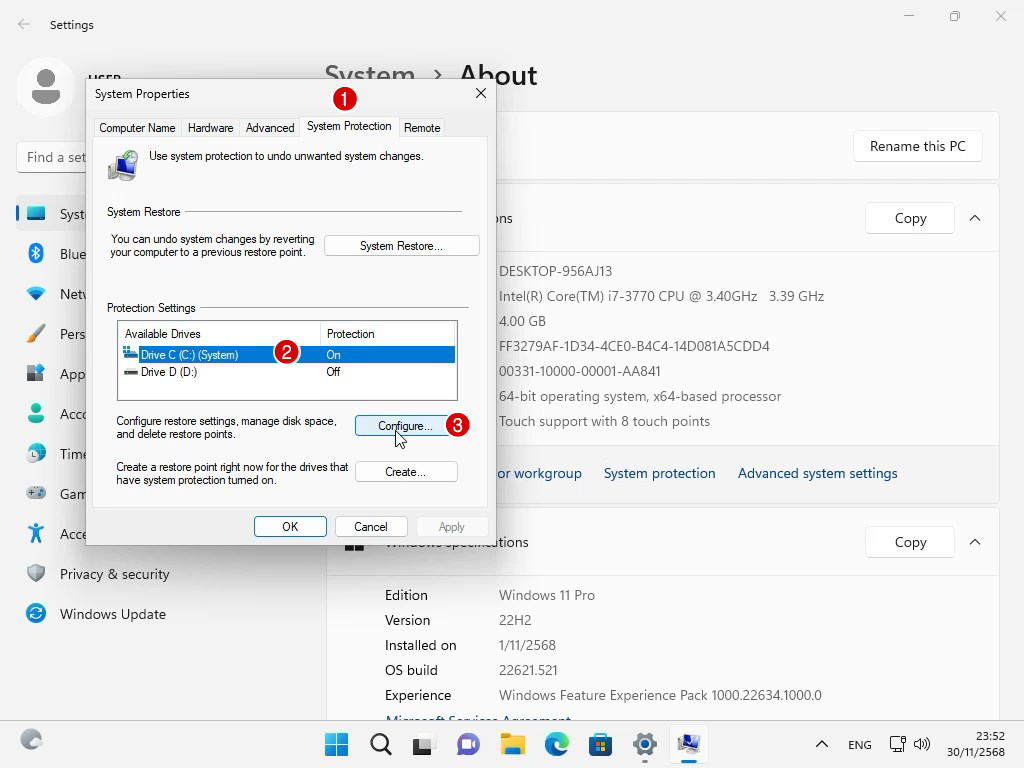Image resolution: width=1024 pixels, height=768 pixels.
Task: Click the Privacy & security shield icon
Action: click(x=36, y=574)
